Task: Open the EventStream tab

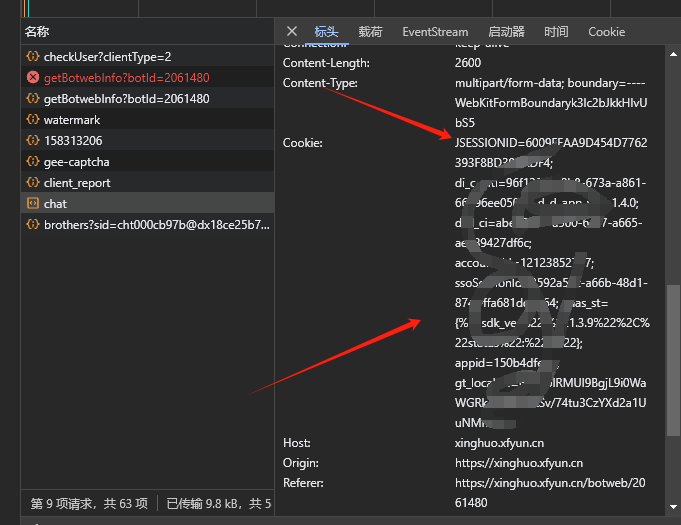Action: 435,32
